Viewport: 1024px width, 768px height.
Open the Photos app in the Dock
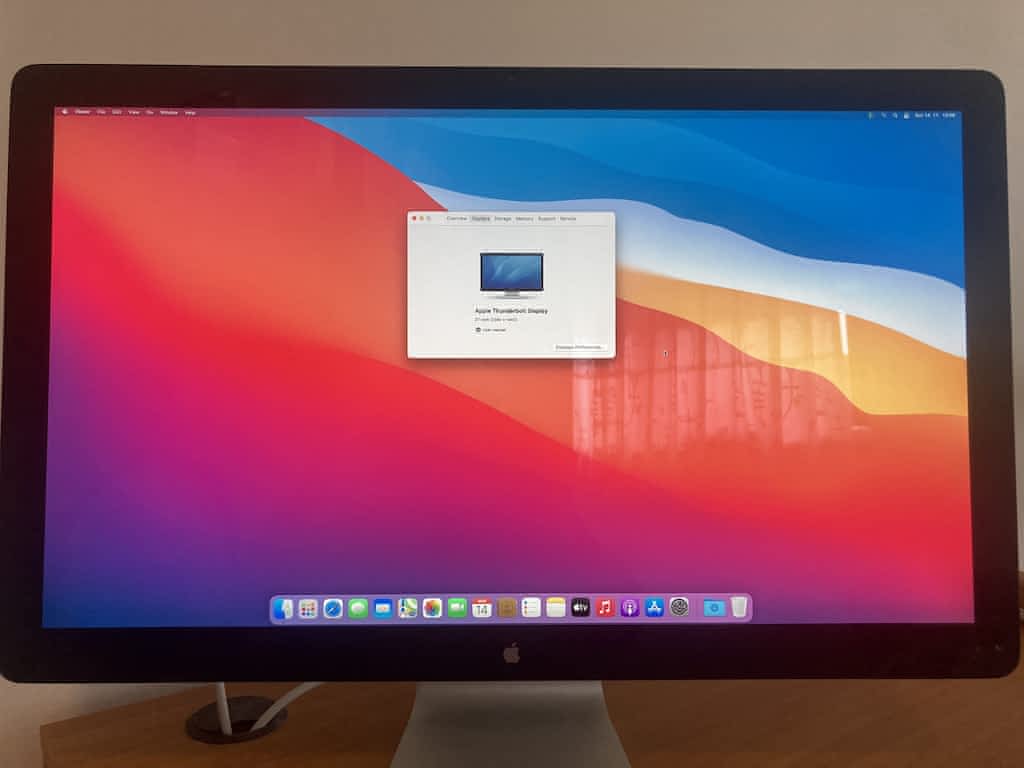432,609
